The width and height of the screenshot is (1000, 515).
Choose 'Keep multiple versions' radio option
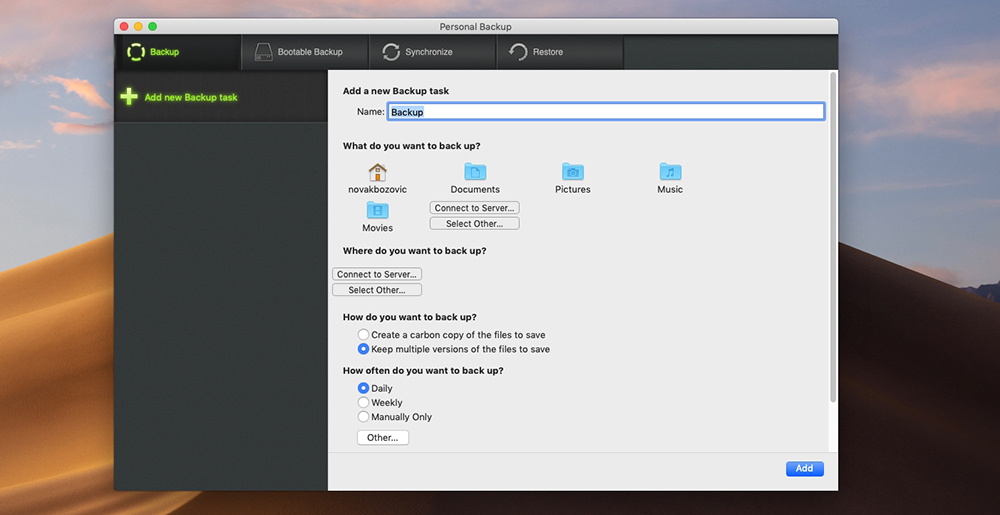click(x=364, y=349)
